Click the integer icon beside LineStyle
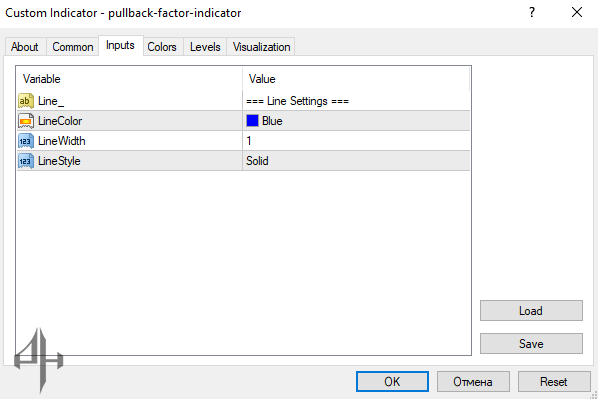 26,161
